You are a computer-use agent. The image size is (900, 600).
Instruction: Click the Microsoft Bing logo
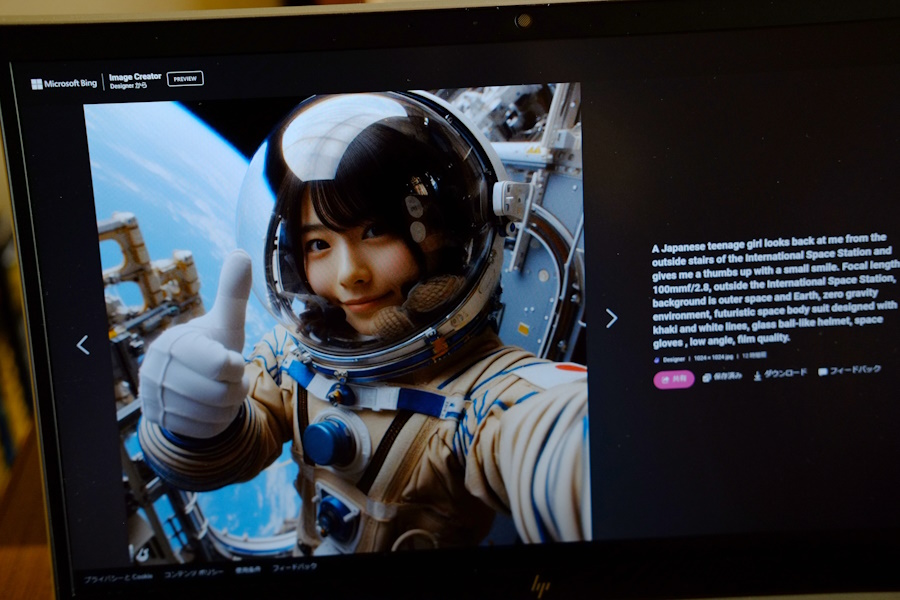point(64,84)
